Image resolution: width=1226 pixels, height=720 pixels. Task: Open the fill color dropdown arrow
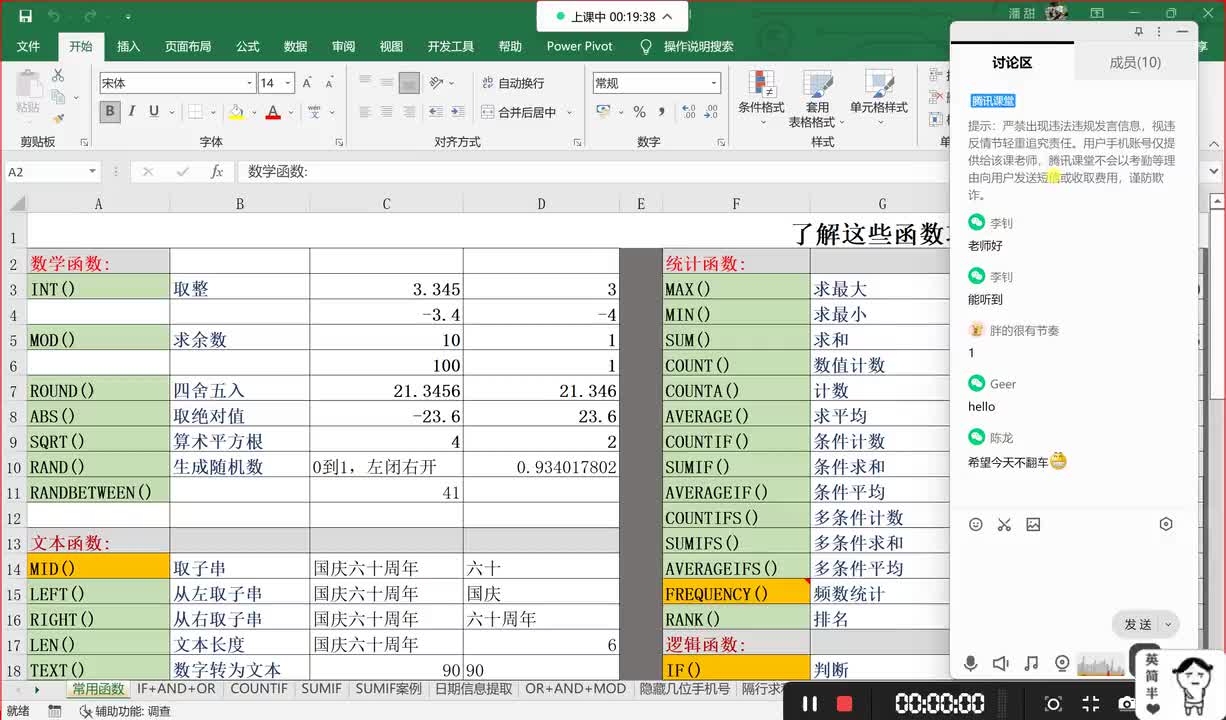coord(253,112)
